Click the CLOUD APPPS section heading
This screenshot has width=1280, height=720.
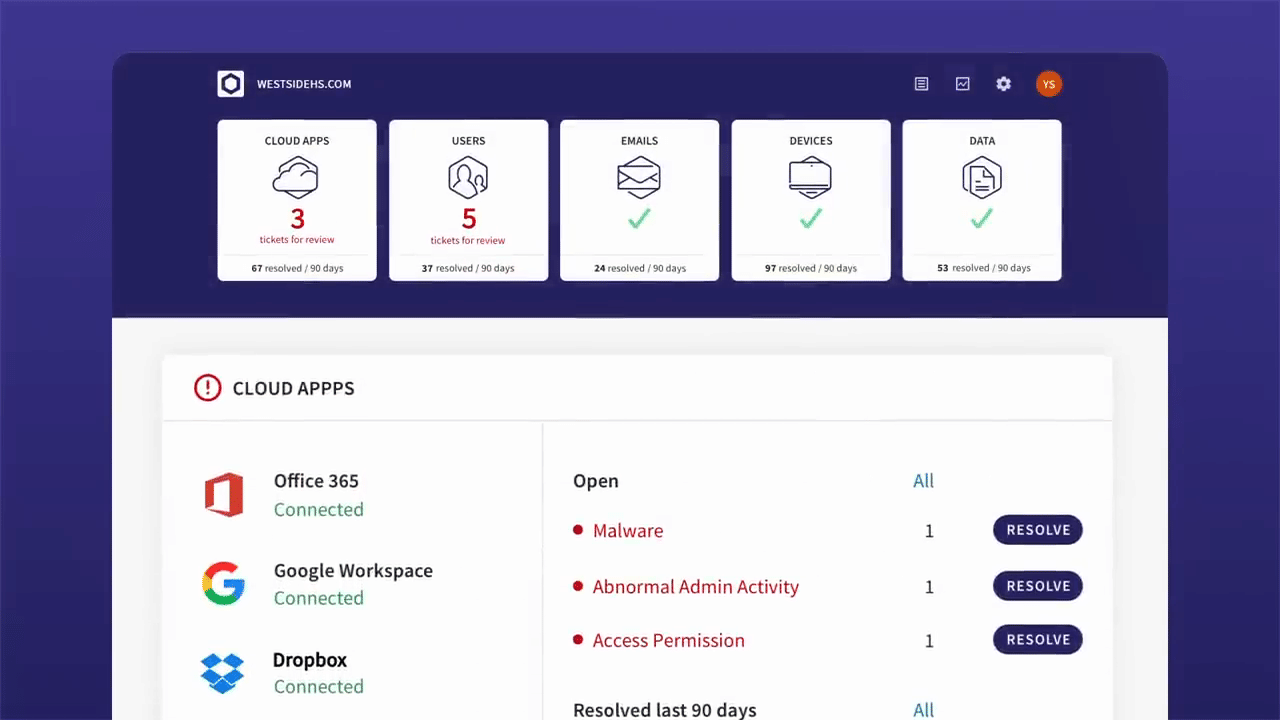(293, 388)
